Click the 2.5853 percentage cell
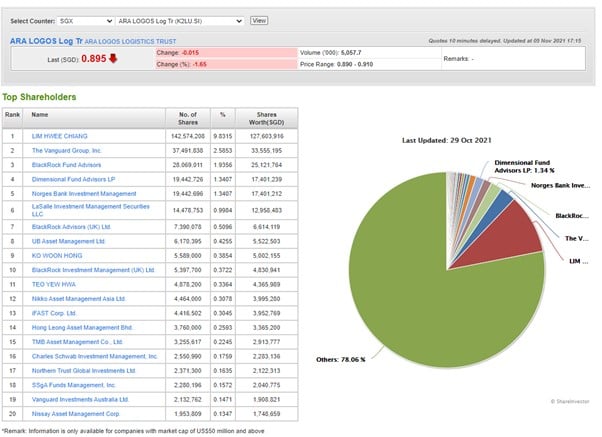This screenshot has height=437, width=602. pyautogui.click(x=223, y=151)
